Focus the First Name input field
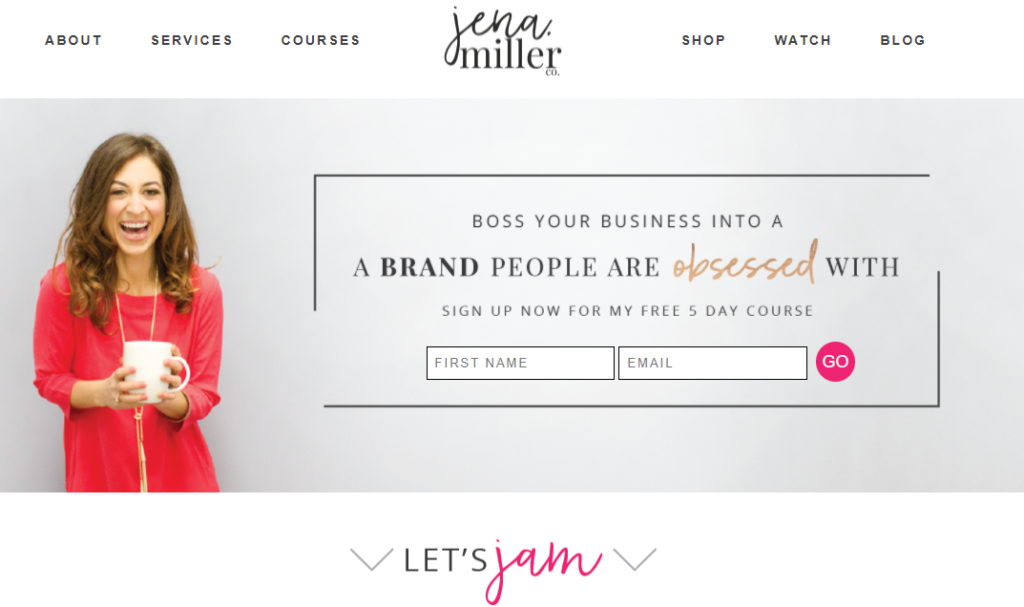This screenshot has height=607, width=1024. click(x=520, y=363)
